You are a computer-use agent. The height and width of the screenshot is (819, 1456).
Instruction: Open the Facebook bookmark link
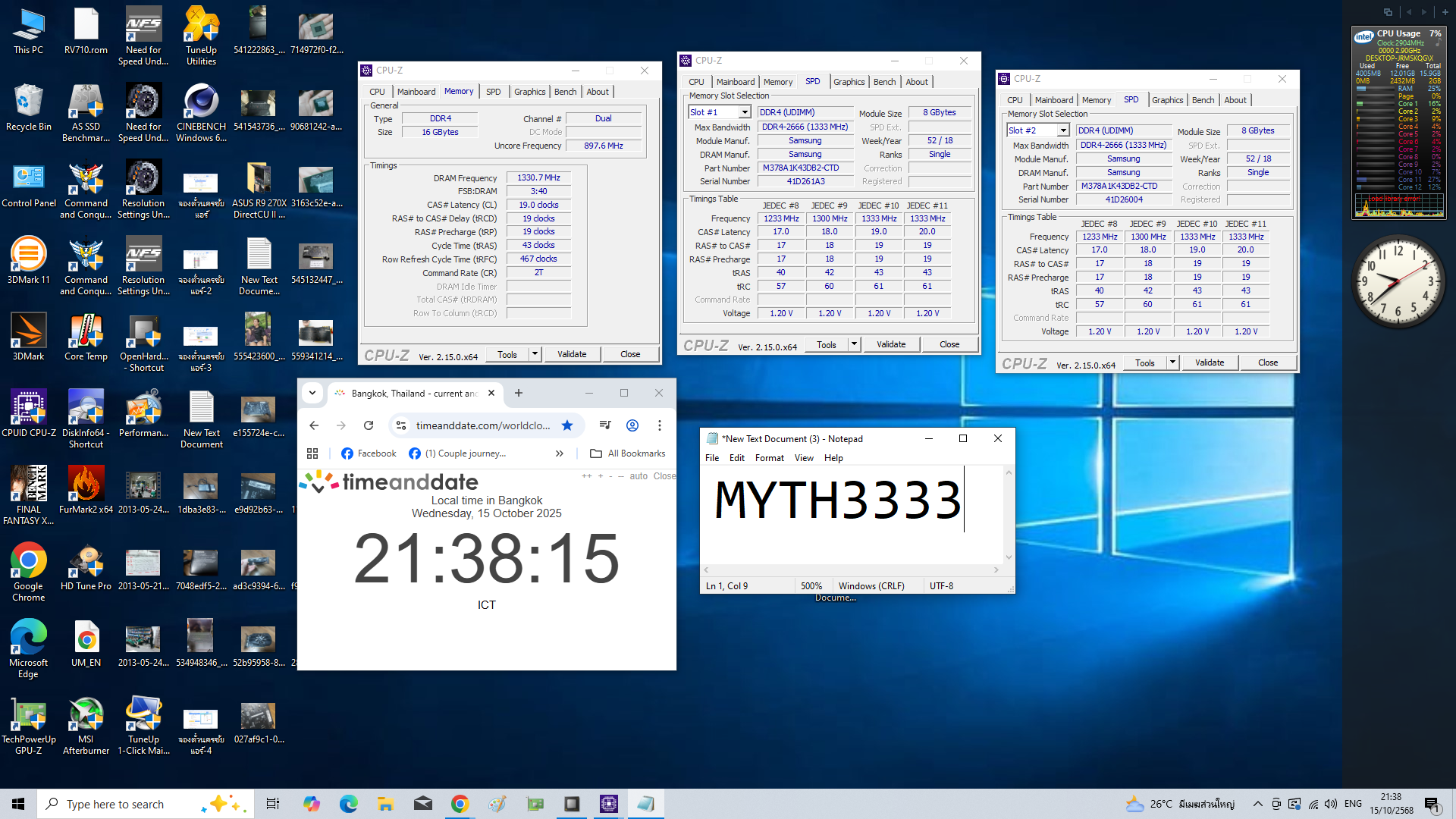(369, 453)
